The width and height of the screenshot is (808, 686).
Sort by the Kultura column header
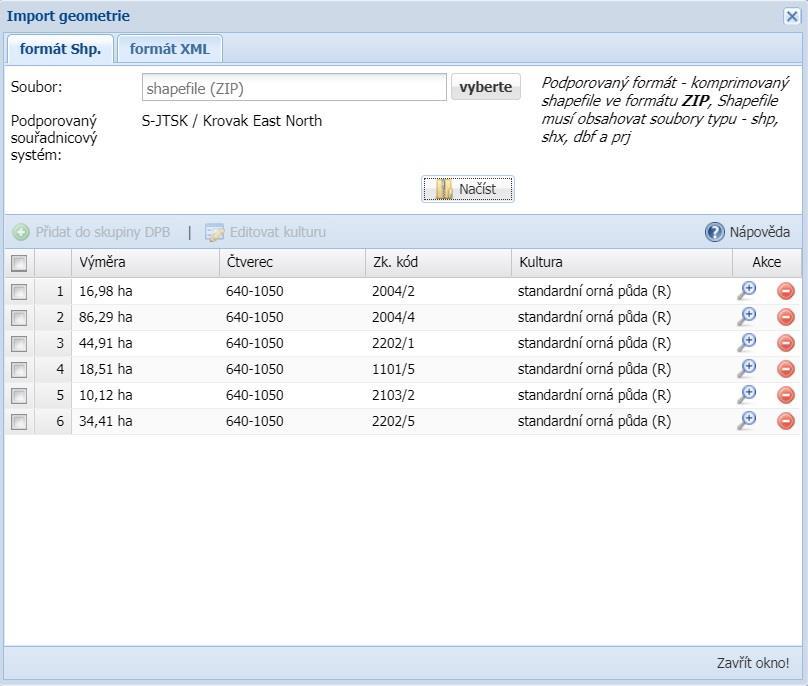coord(622,262)
